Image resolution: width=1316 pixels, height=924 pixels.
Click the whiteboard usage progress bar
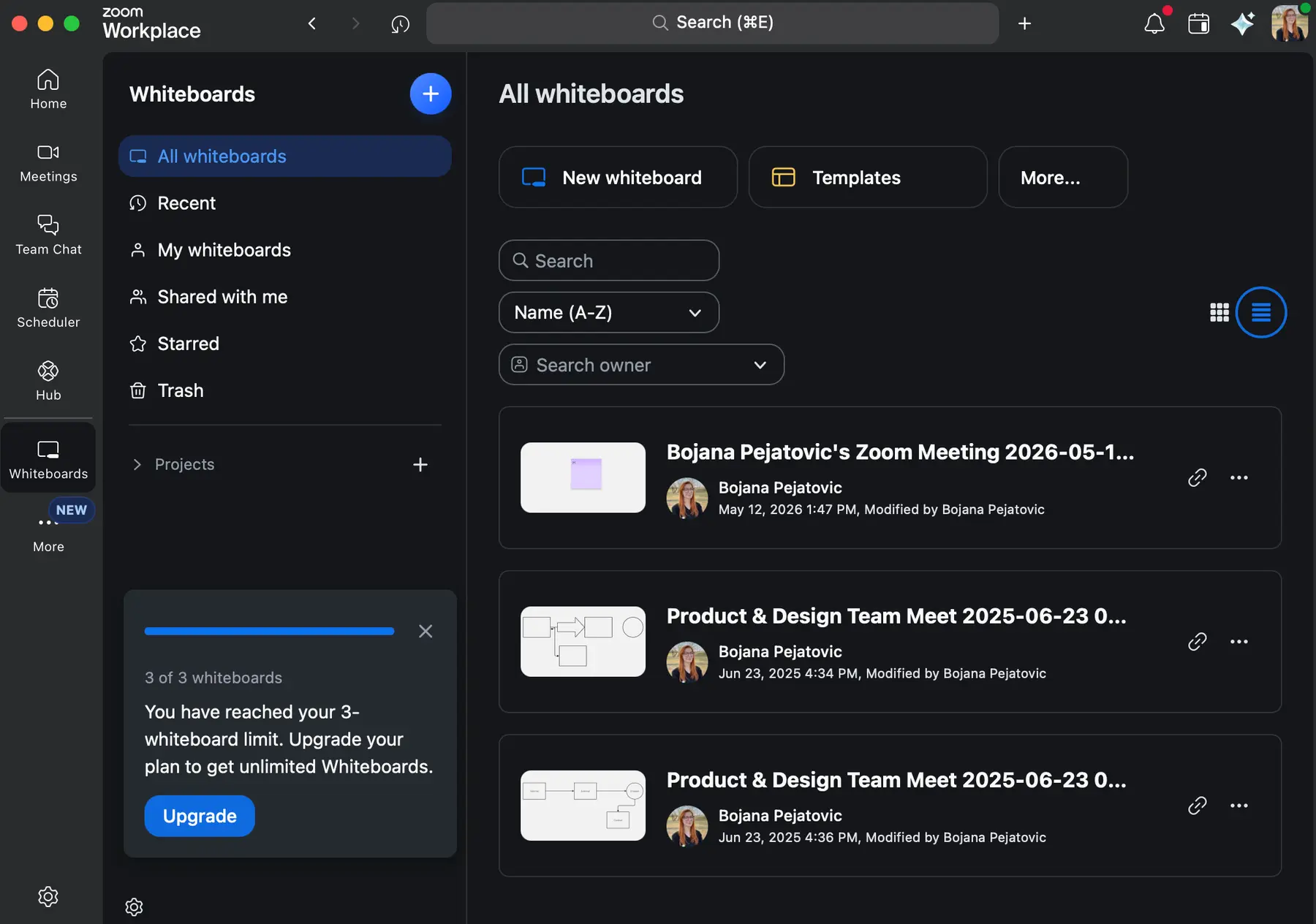[x=269, y=631]
